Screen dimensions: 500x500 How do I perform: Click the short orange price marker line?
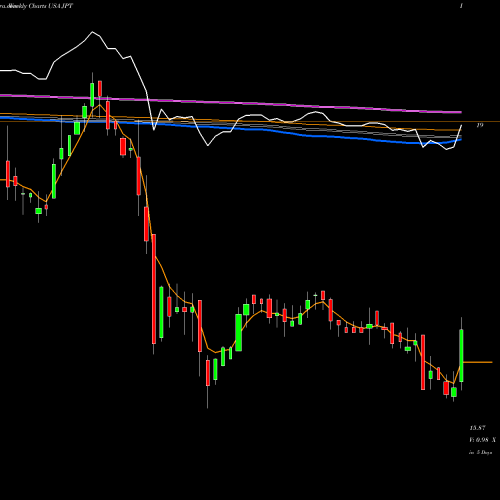click(x=478, y=362)
